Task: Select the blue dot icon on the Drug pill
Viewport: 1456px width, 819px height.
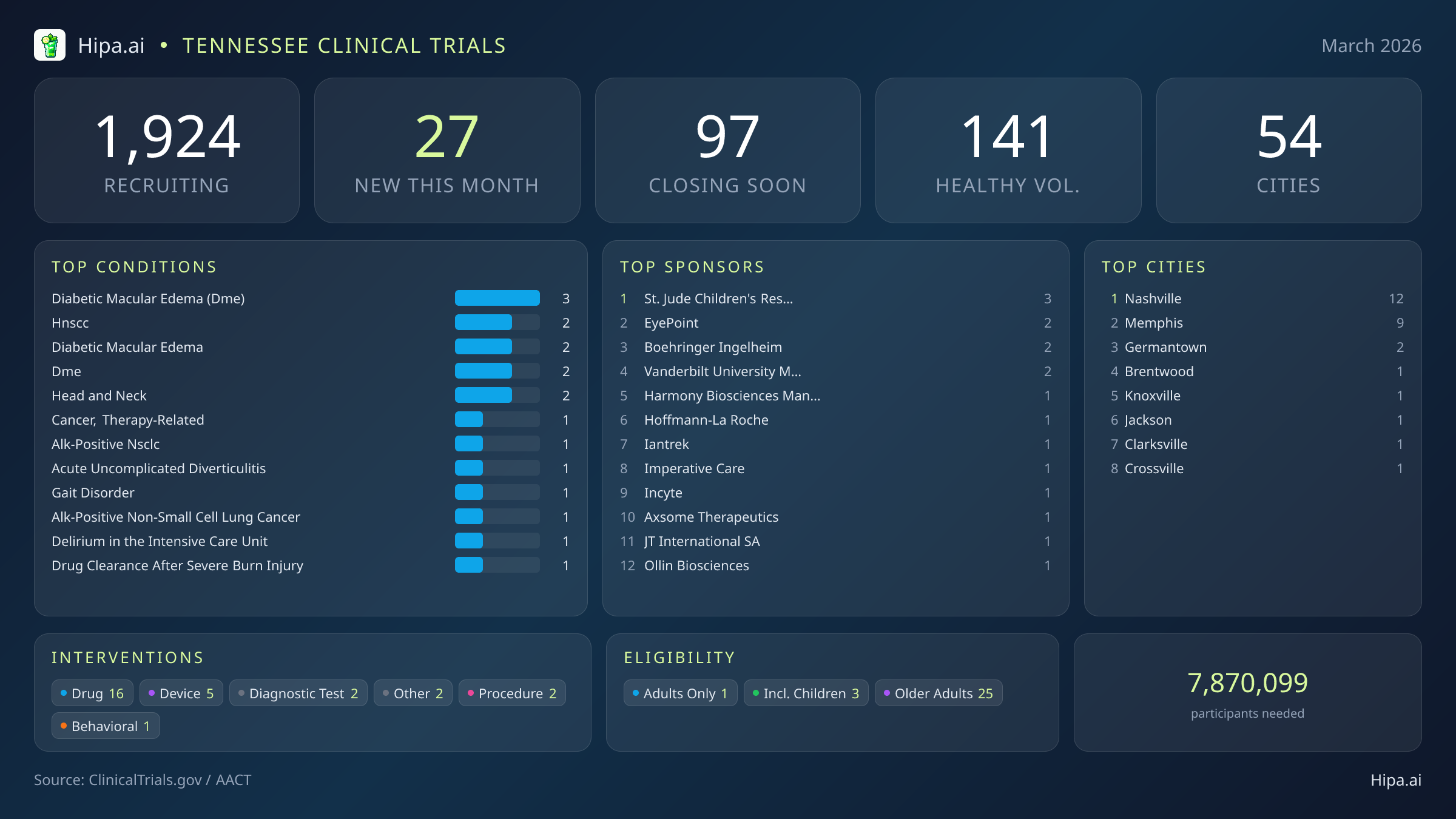Action: (65, 693)
